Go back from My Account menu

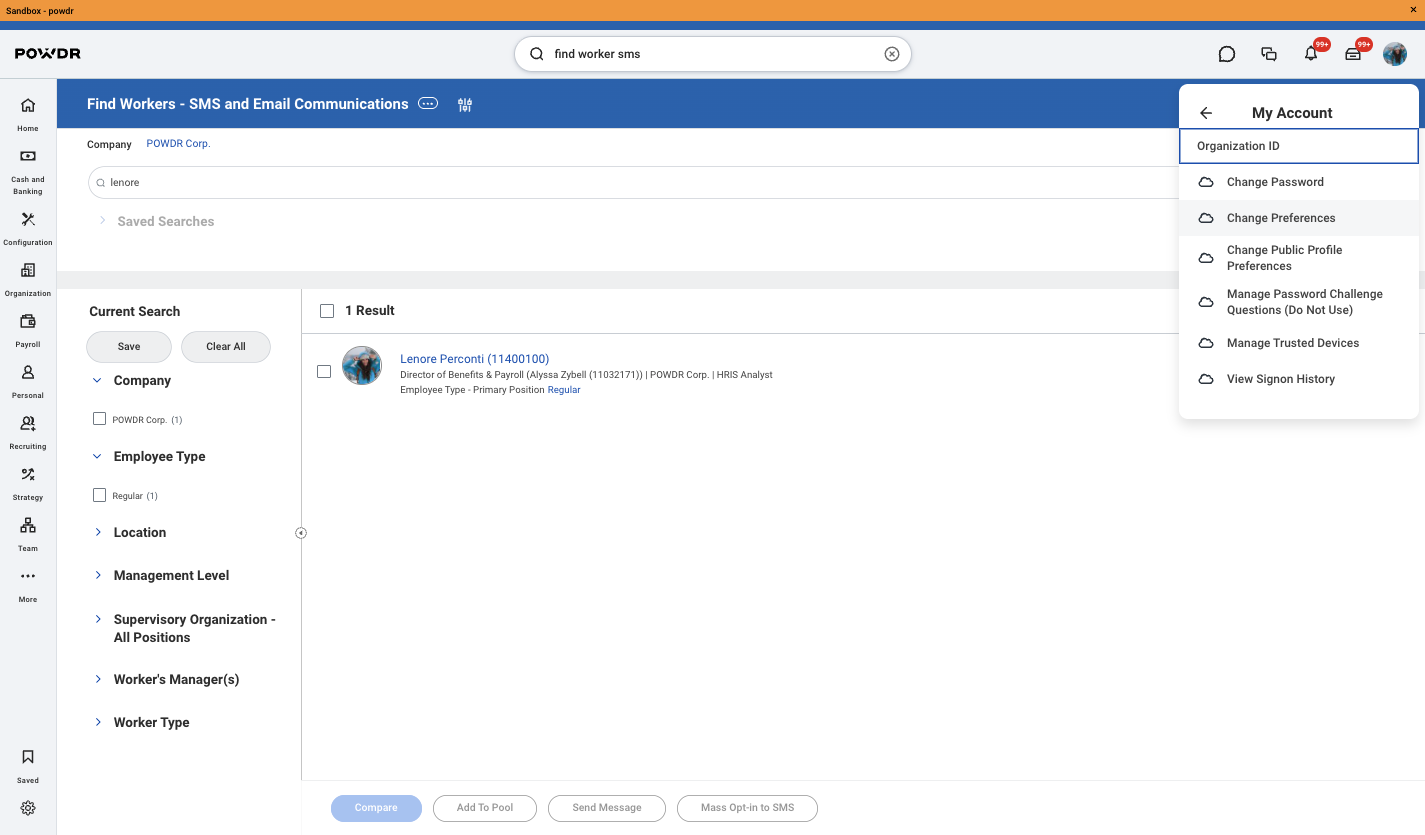pyautogui.click(x=1206, y=113)
